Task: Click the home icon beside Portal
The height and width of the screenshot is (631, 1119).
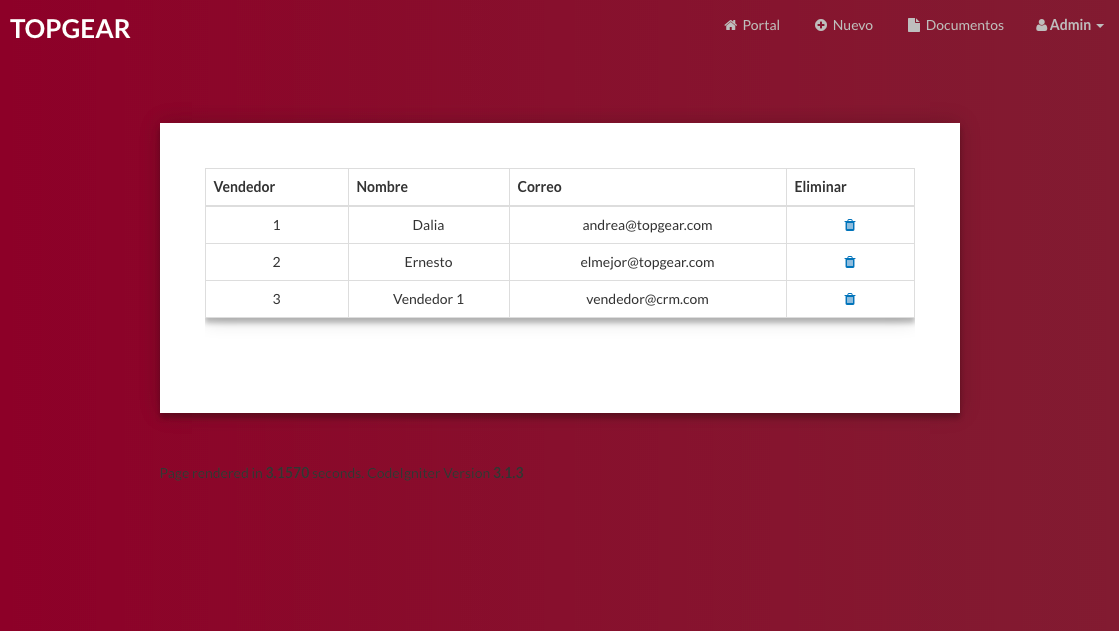Action: click(730, 25)
